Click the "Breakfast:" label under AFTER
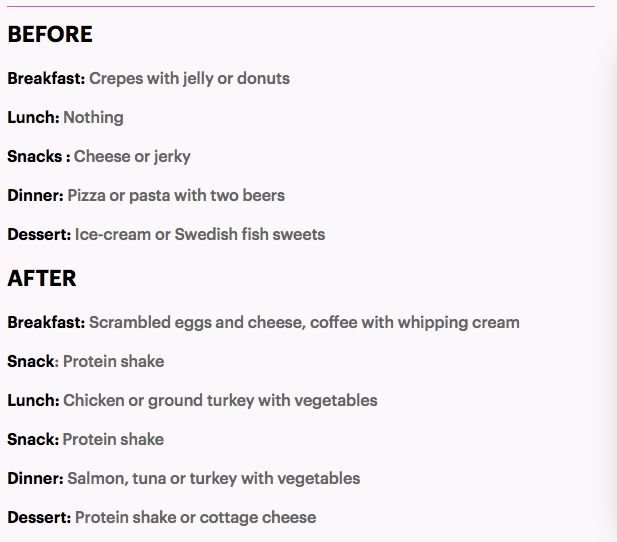Screen dimensions: 617x542 (x=46, y=322)
